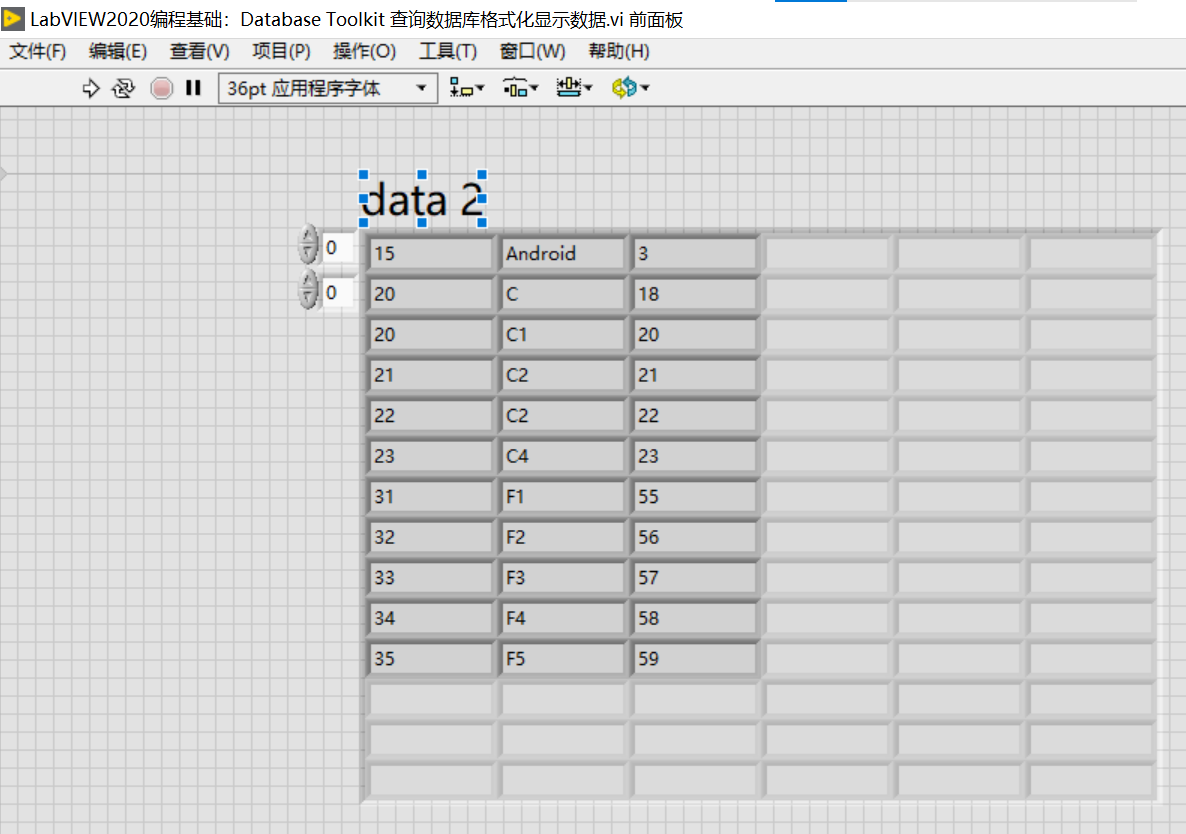Pause VI execution
This screenshot has height=834, width=1186.
point(192,88)
